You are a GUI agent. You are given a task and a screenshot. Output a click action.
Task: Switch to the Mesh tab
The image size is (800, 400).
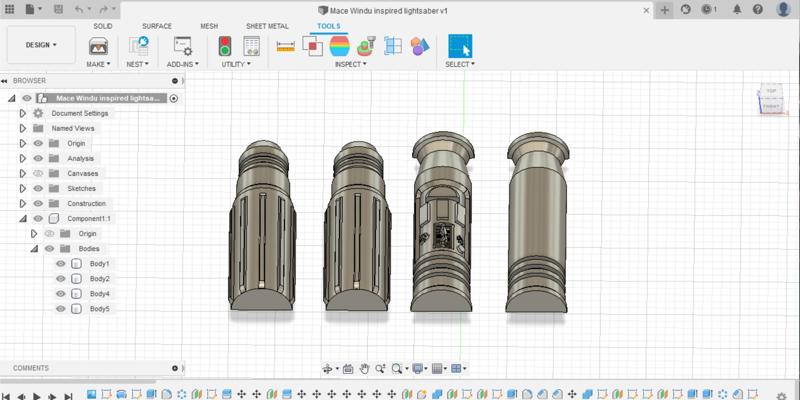tap(209, 26)
